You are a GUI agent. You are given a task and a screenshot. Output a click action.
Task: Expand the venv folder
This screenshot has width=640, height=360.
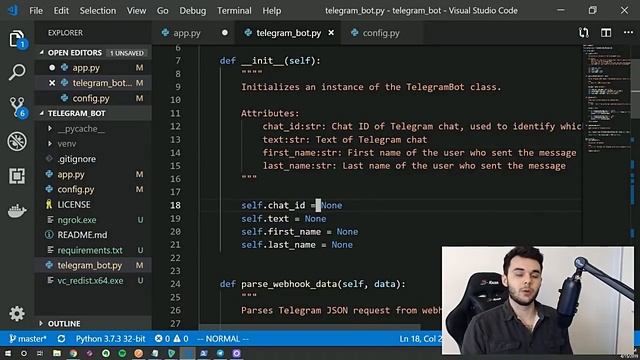67,144
